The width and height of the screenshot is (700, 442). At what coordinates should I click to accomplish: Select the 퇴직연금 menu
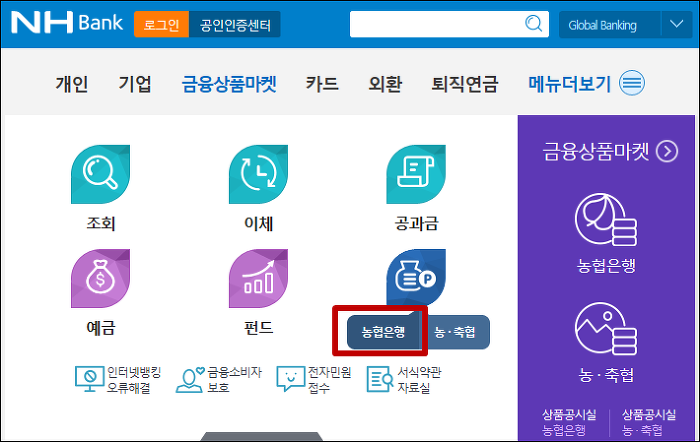[465, 84]
